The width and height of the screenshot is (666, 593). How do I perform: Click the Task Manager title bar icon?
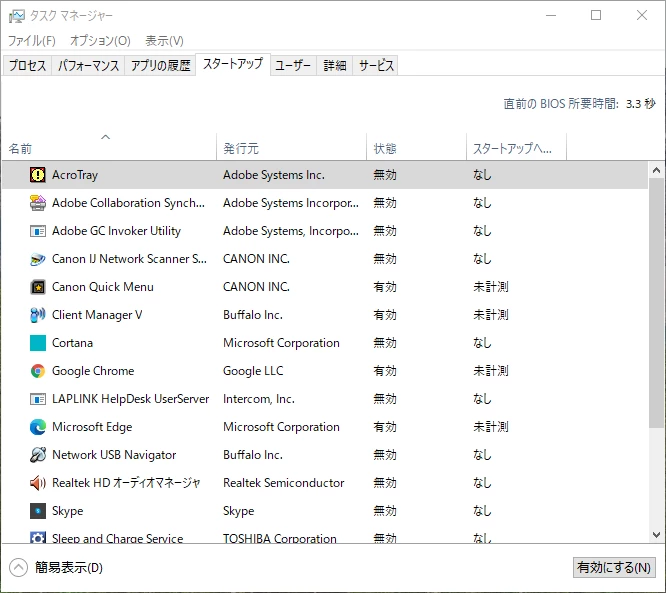[17, 16]
